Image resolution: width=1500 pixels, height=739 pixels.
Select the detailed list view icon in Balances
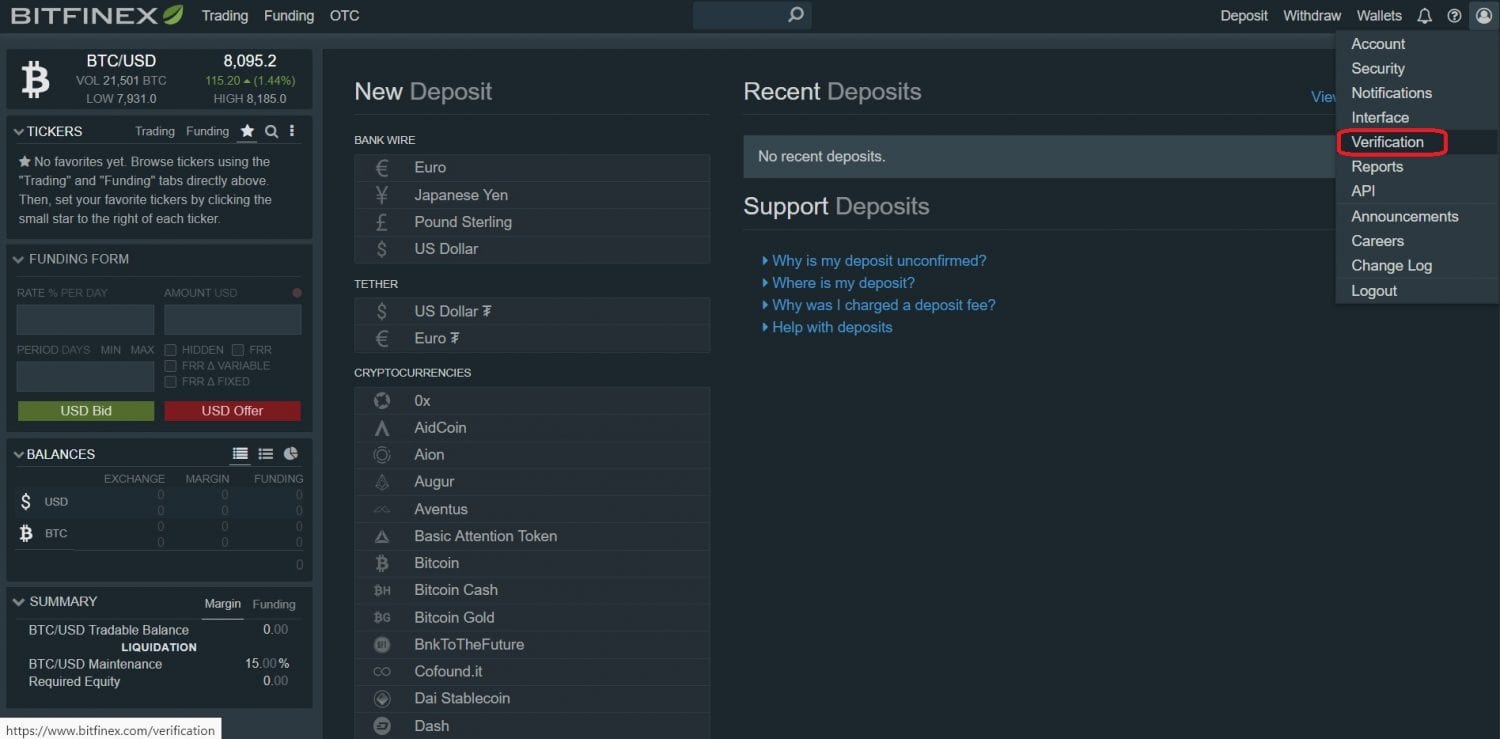click(x=265, y=454)
